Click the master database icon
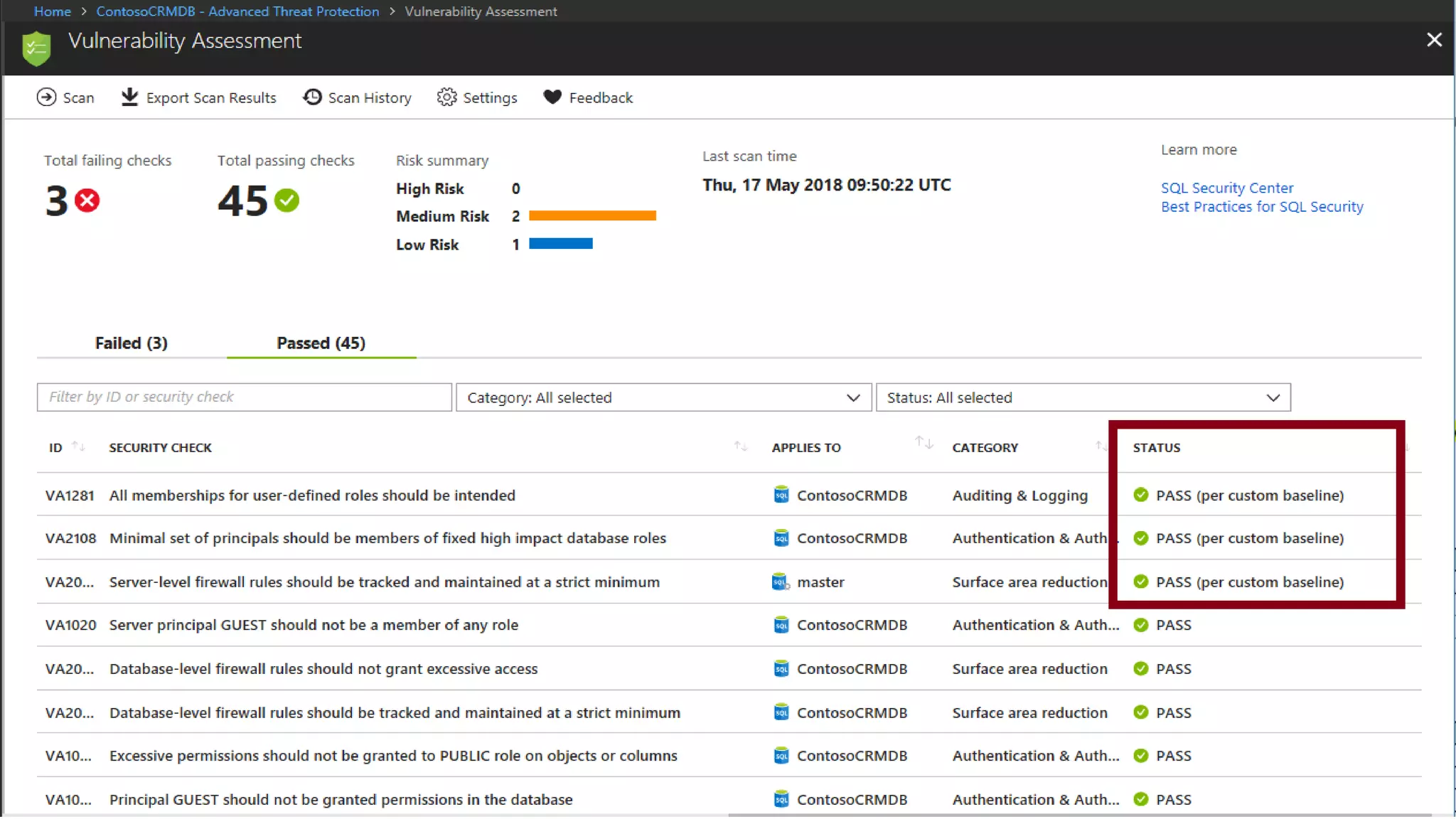Image resolution: width=1456 pixels, height=819 pixels. tap(781, 582)
